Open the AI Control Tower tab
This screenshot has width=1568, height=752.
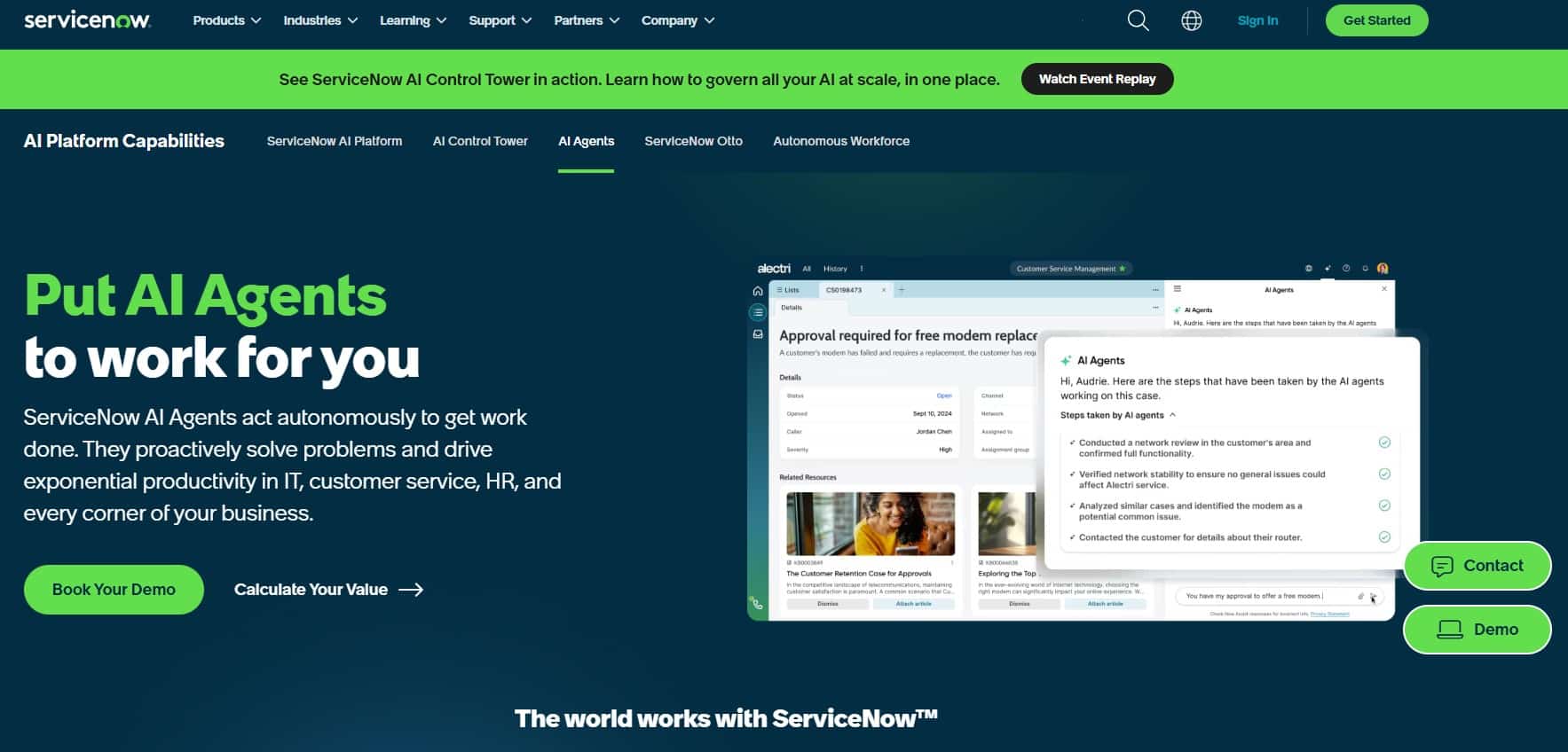[480, 141]
